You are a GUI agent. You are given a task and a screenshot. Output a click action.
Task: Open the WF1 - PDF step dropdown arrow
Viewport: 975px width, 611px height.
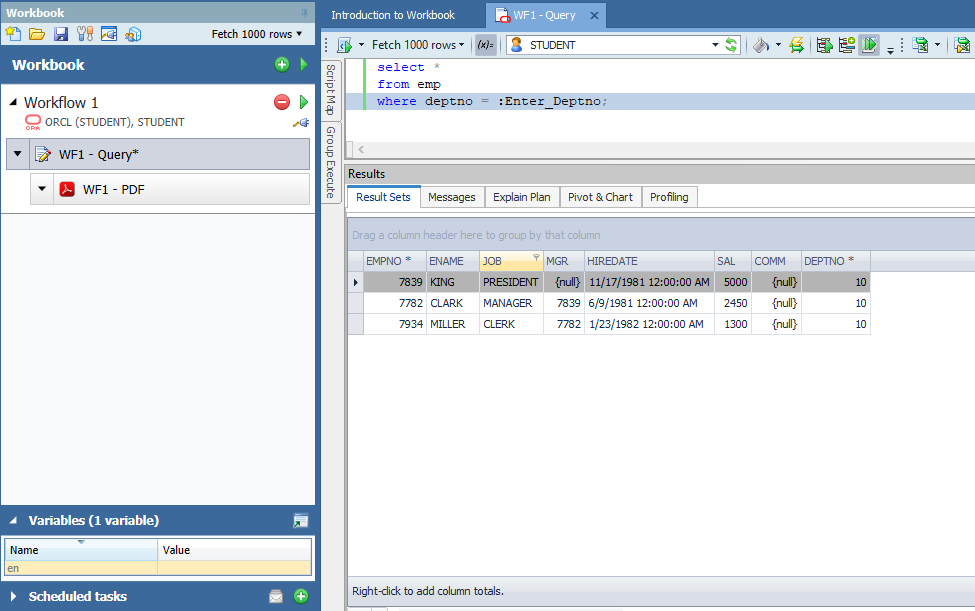pos(42,189)
